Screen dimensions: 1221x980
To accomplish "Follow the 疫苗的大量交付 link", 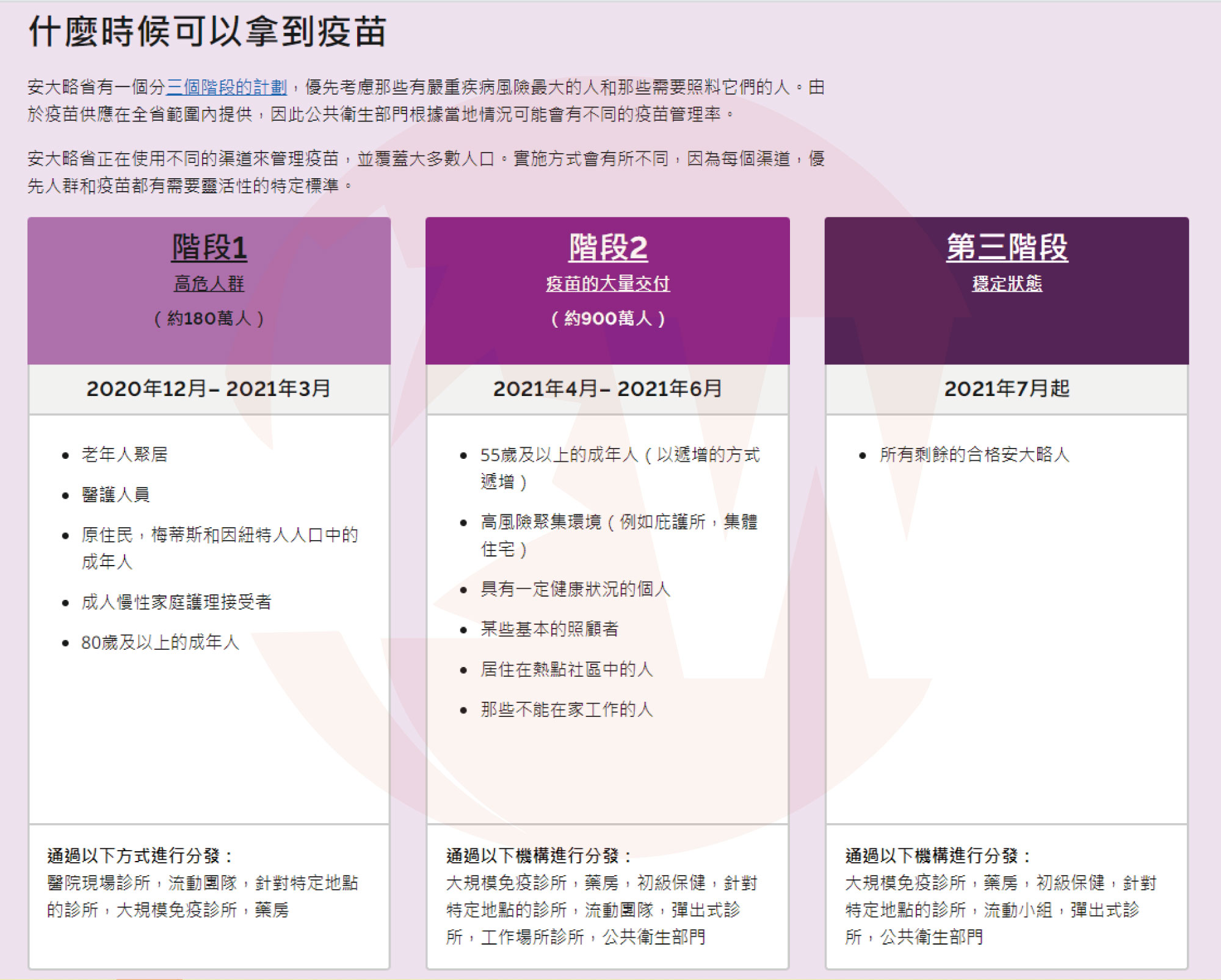I will coord(608,283).
